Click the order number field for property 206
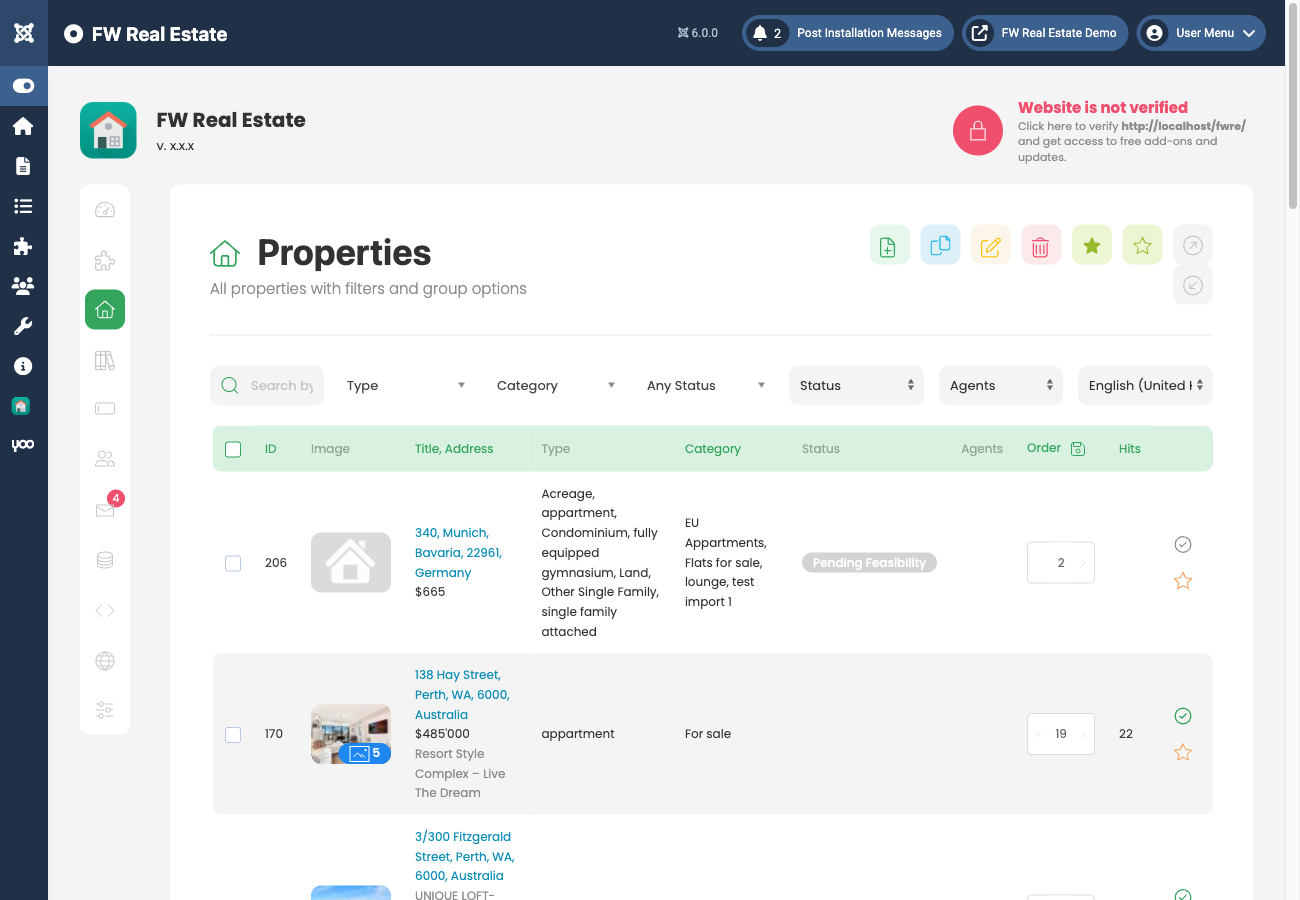Image resolution: width=1300 pixels, height=900 pixels. pos(1060,562)
